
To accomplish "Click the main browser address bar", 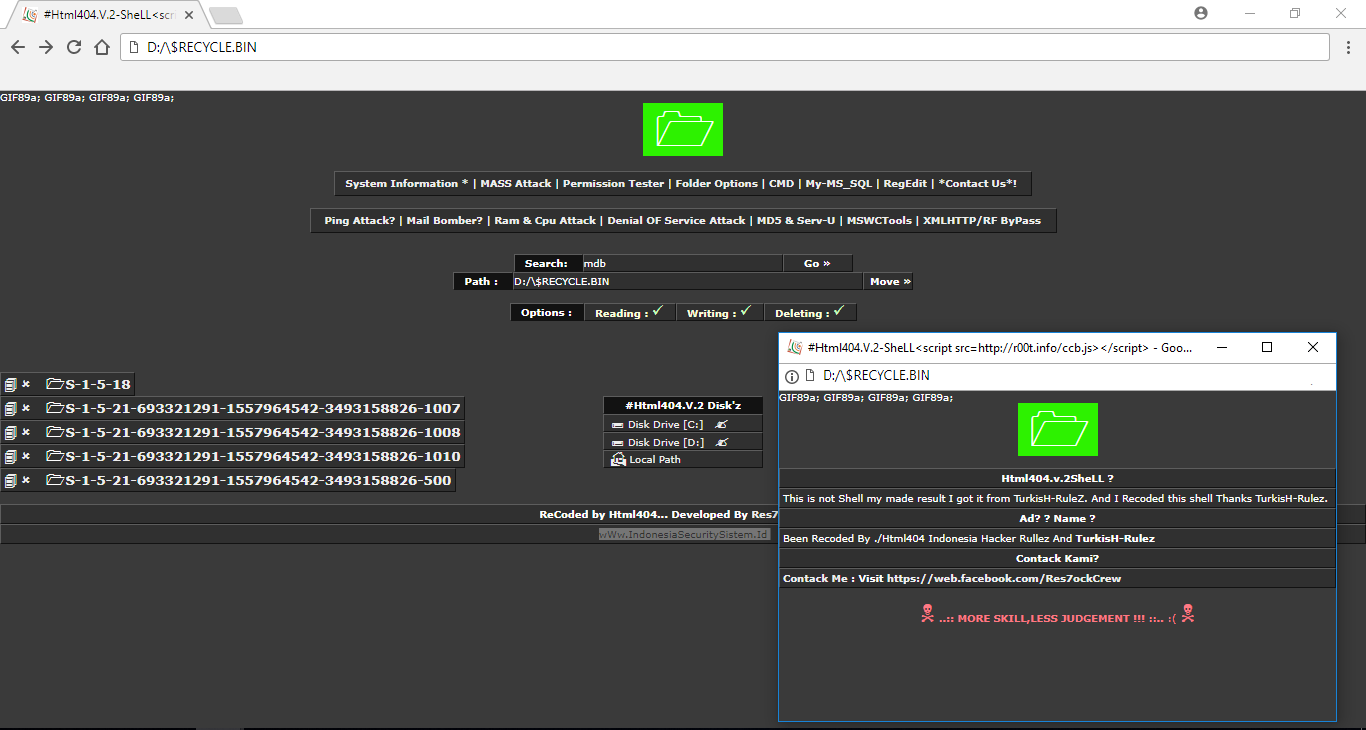I will 725,47.
